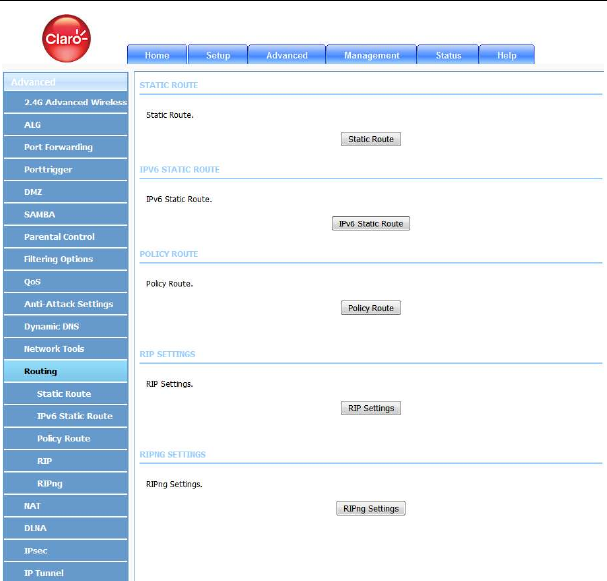Click the 'Static Route.' description text
Image resolution: width=607 pixels, height=581 pixels.
(170, 115)
